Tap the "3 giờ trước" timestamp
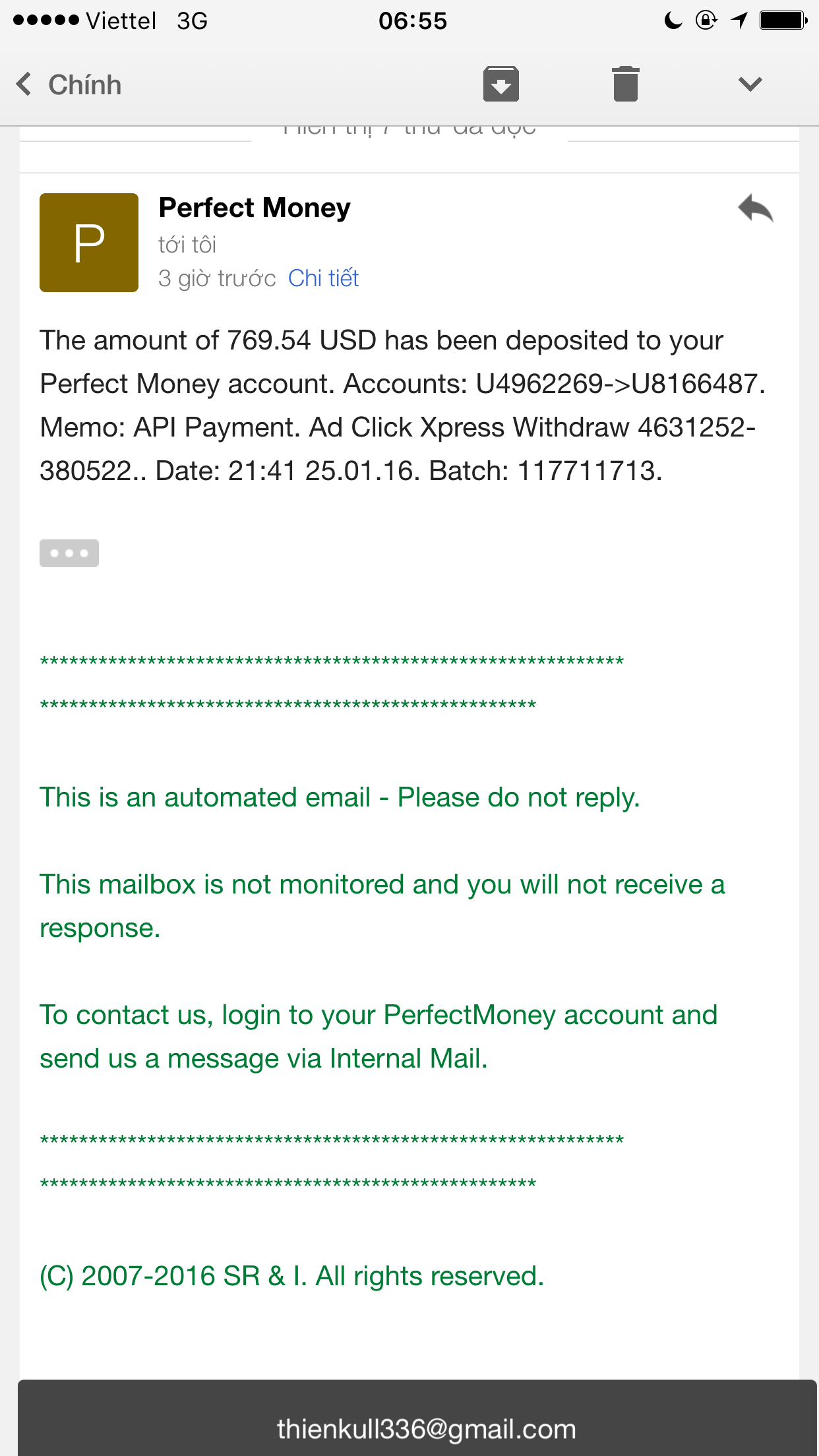819x1456 pixels. [217, 278]
